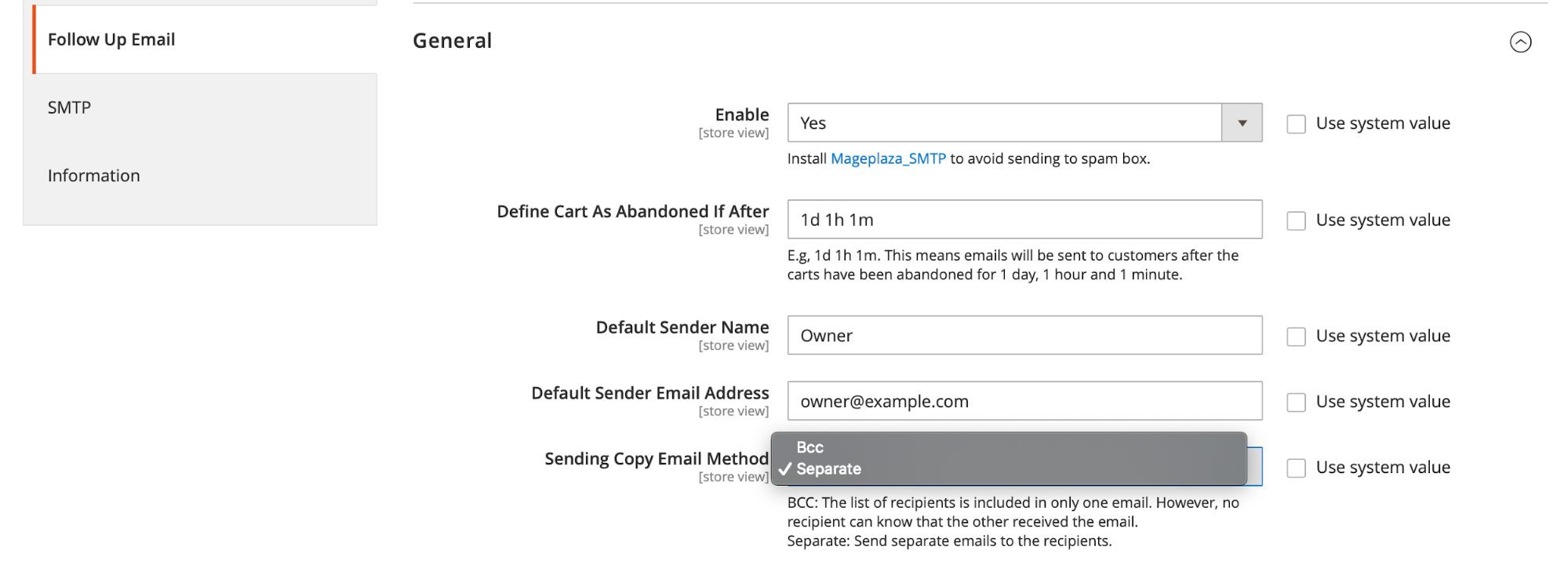
Task: Click the General section heading
Action: point(453,41)
